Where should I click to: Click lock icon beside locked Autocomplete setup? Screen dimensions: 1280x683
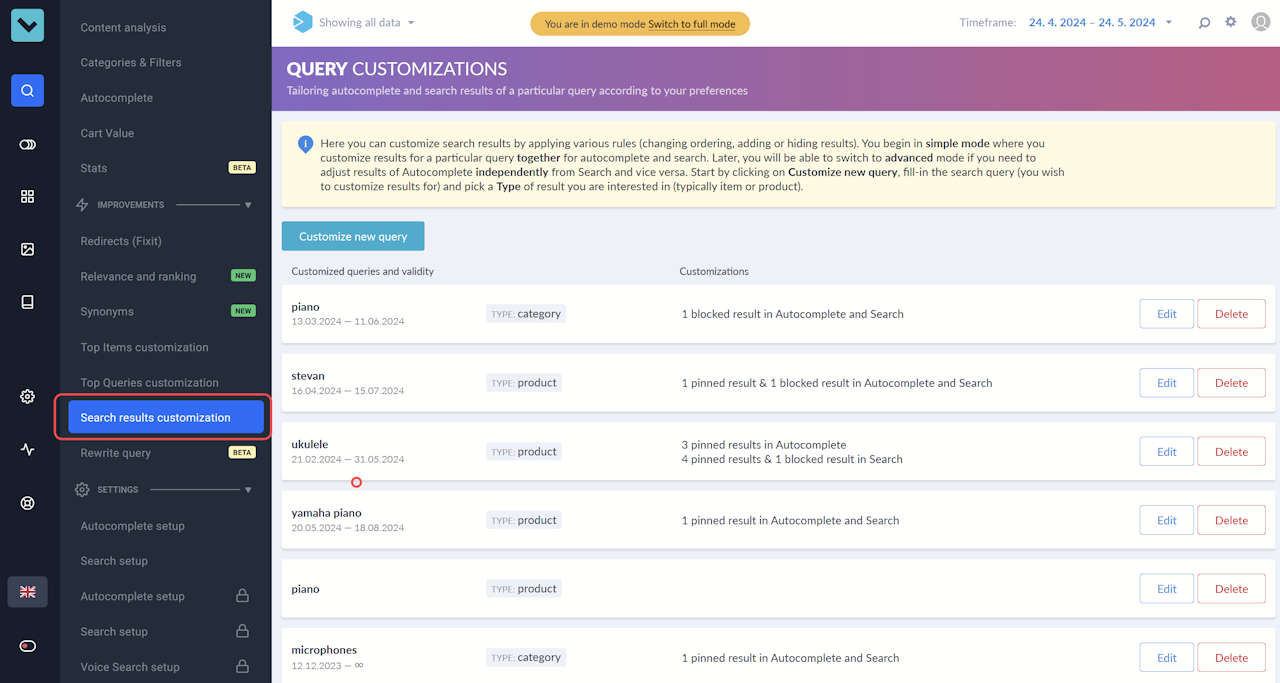click(242, 596)
